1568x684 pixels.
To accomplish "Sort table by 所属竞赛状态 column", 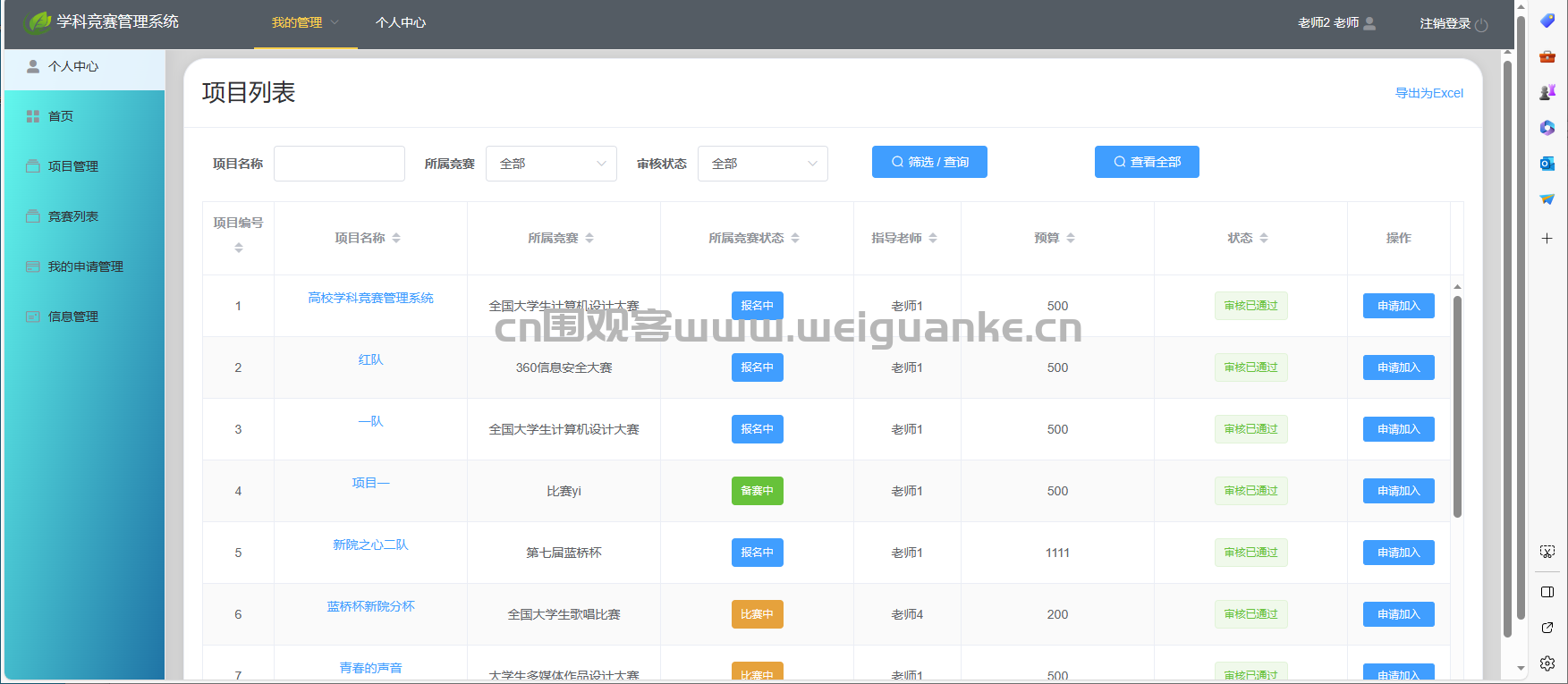I will coord(795,238).
